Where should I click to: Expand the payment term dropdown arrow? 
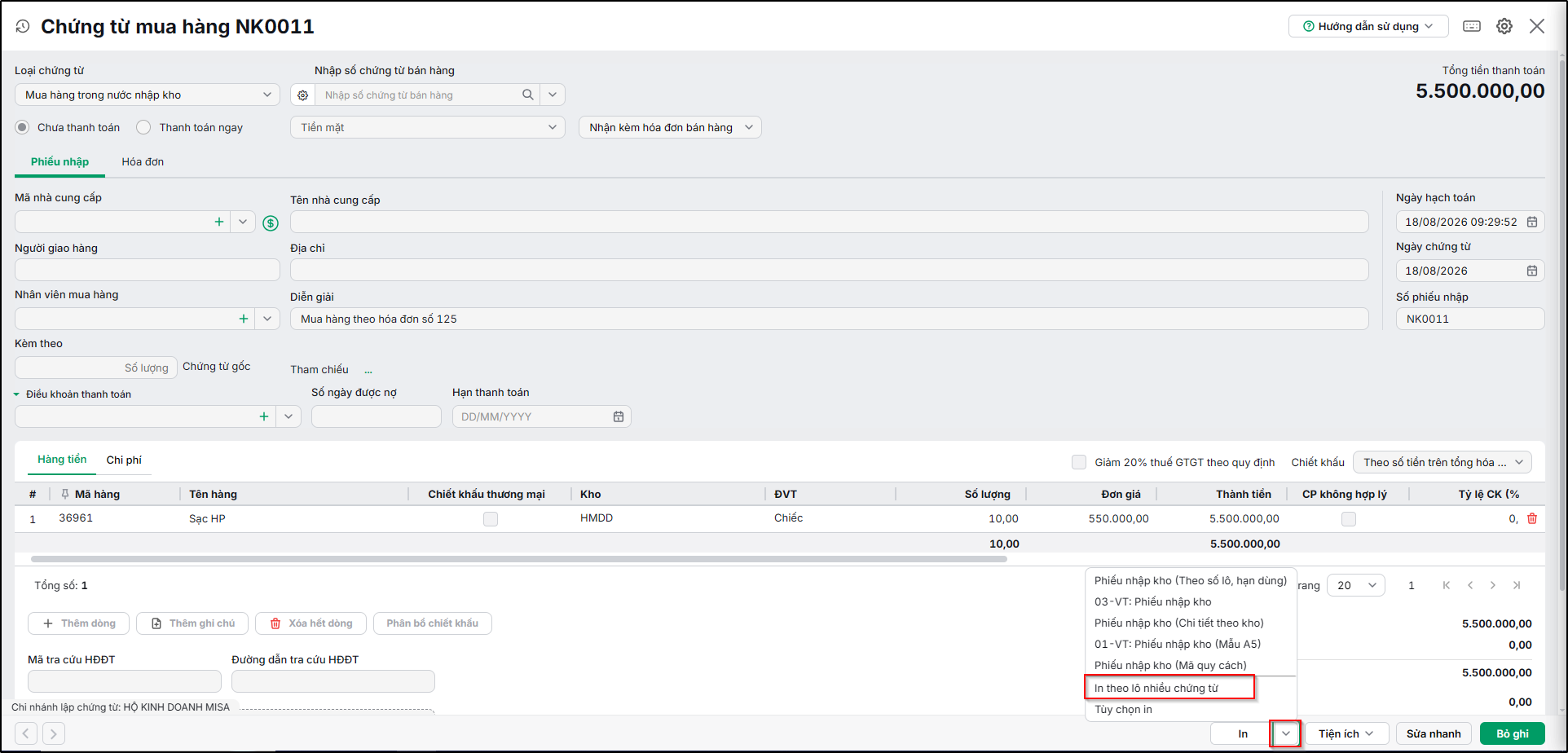tap(288, 416)
